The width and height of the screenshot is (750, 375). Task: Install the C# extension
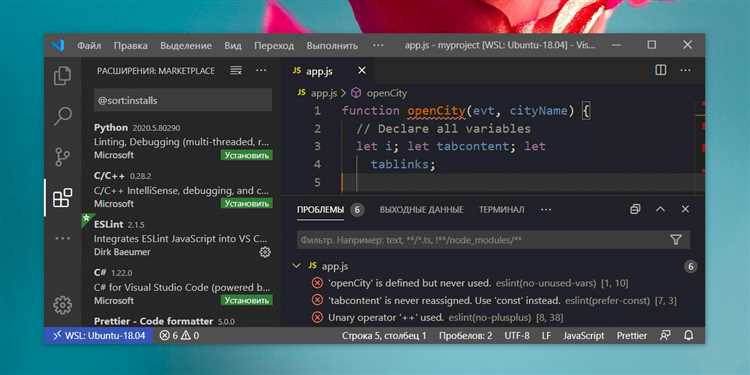[246, 300]
